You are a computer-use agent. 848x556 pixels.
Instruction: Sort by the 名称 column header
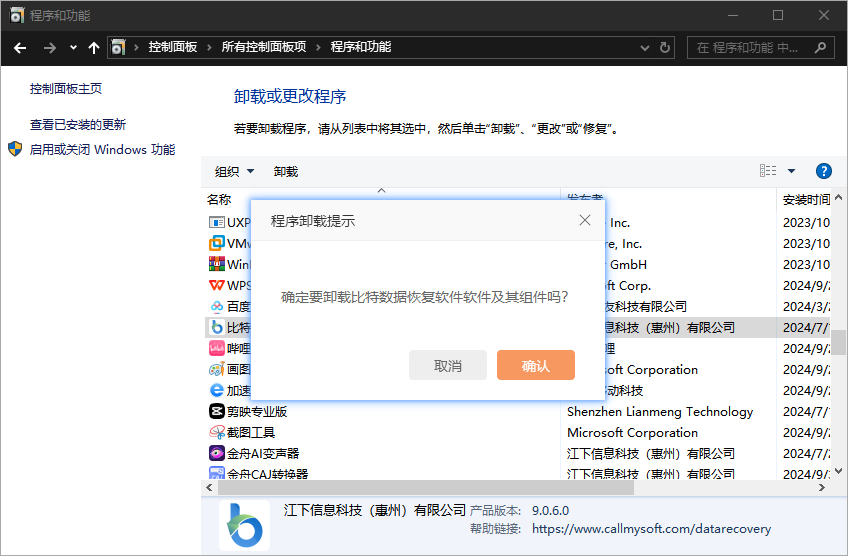pyautogui.click(x=218, y=200)
